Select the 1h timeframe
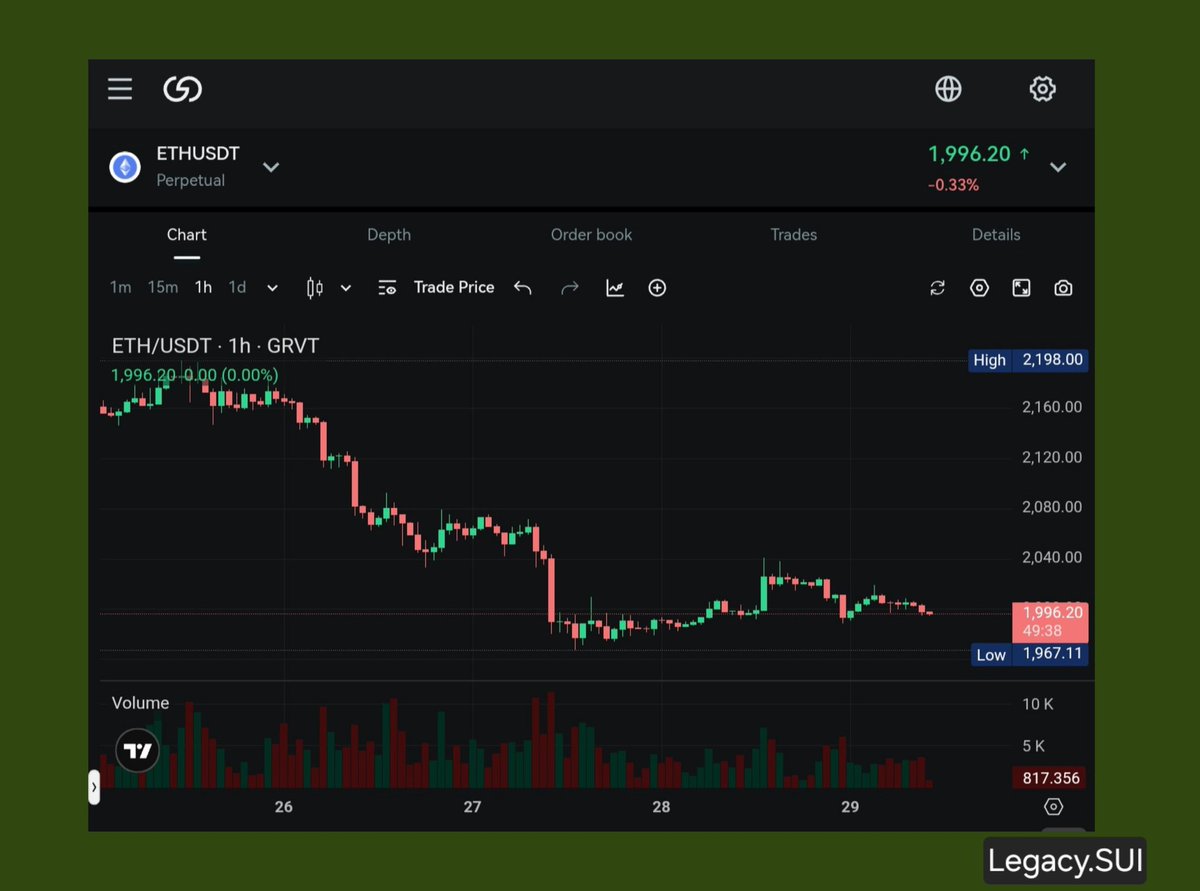This screenshot has width=1200, height=891. pyautogui.click(x=203, y=288)
